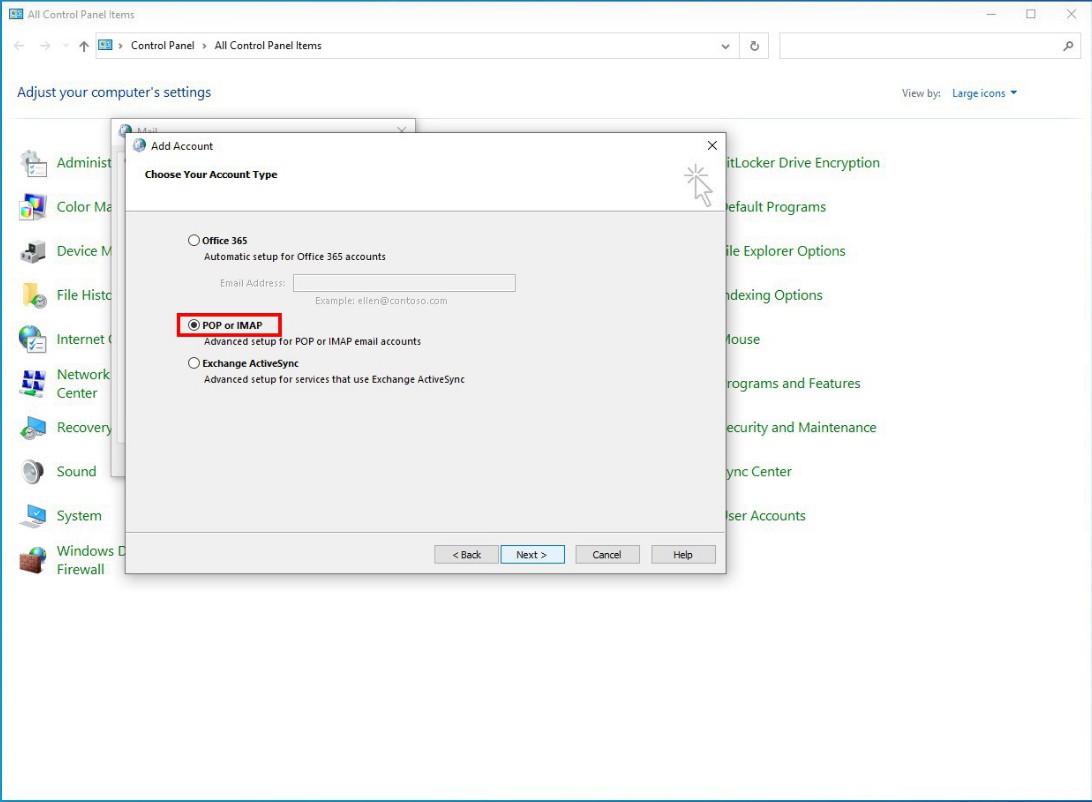Screen dimensions: 1092x802
Task: Open Programs and Features link
Action: coord(793,384)
